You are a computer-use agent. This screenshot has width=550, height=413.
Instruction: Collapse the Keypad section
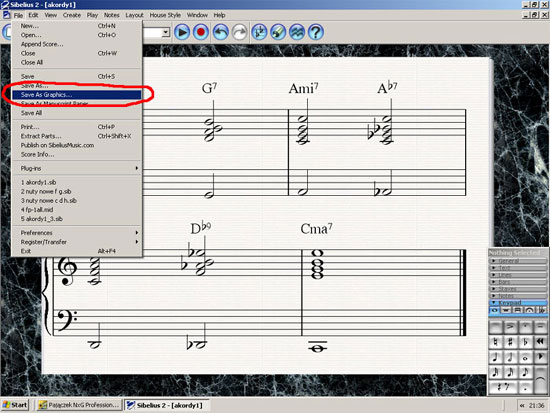(518, 302)
